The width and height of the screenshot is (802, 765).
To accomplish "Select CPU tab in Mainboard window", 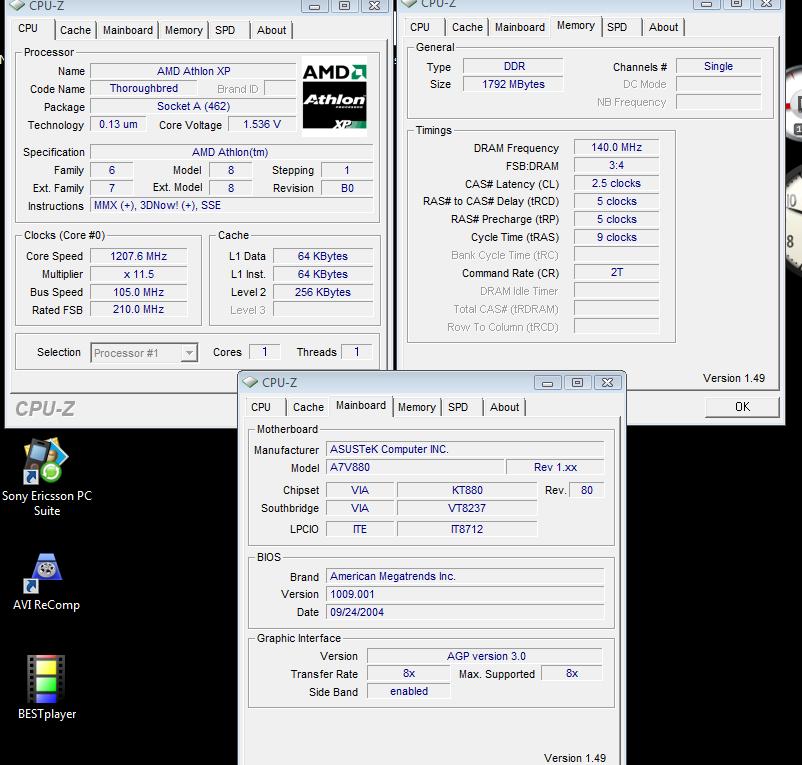I will click(x=261, y=407).
